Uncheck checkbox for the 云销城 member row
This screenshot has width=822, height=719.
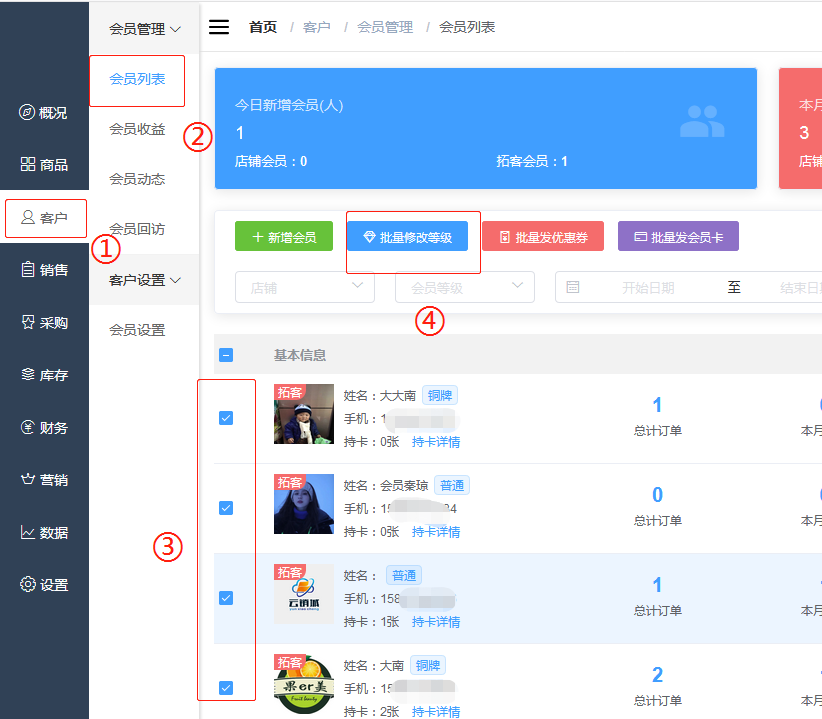pos(226,598)
